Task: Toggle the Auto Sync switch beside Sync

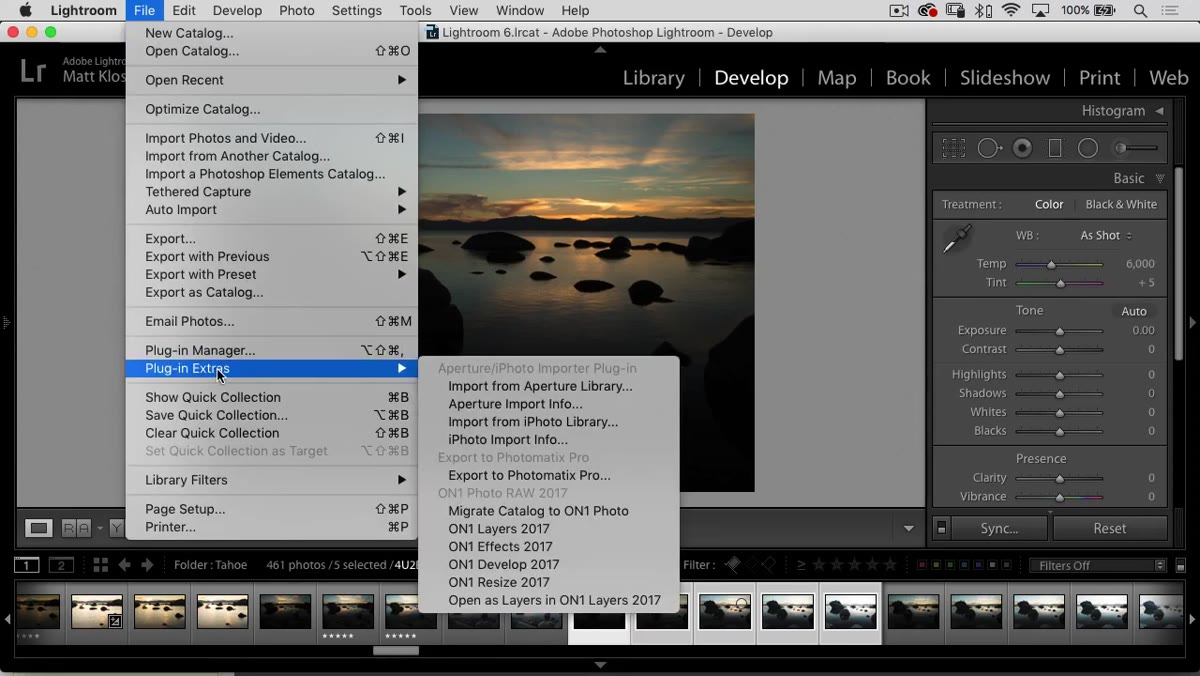Action: 941,528
